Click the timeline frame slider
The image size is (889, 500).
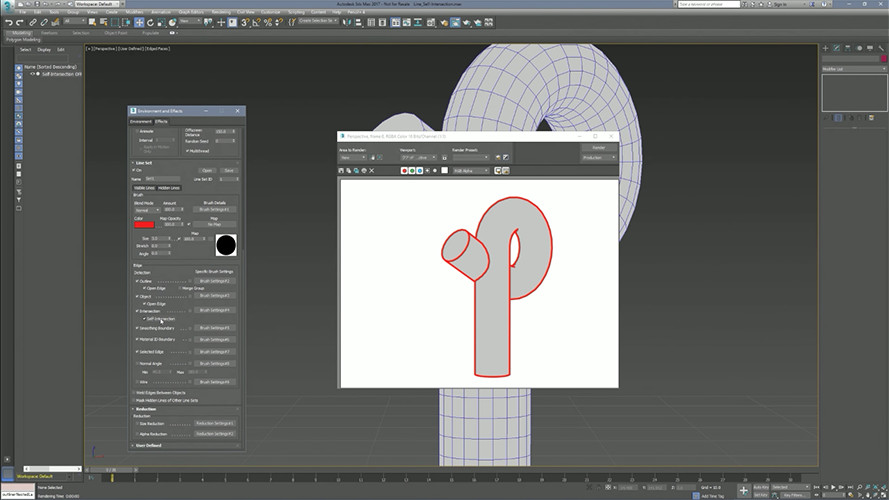pos(112,470)
